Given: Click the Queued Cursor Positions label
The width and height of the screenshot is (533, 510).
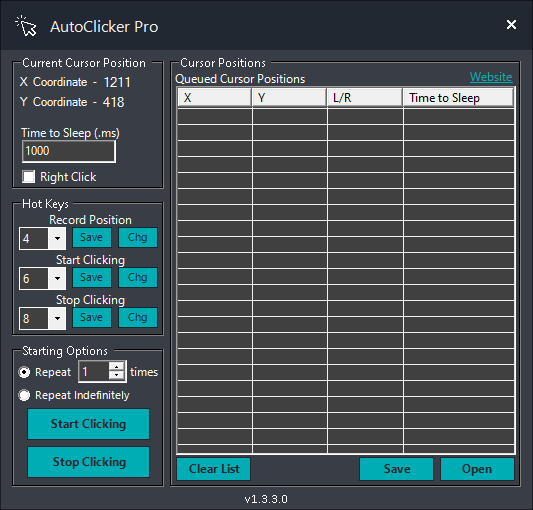Looking at the screenshot, I should (x=240, y=79).
